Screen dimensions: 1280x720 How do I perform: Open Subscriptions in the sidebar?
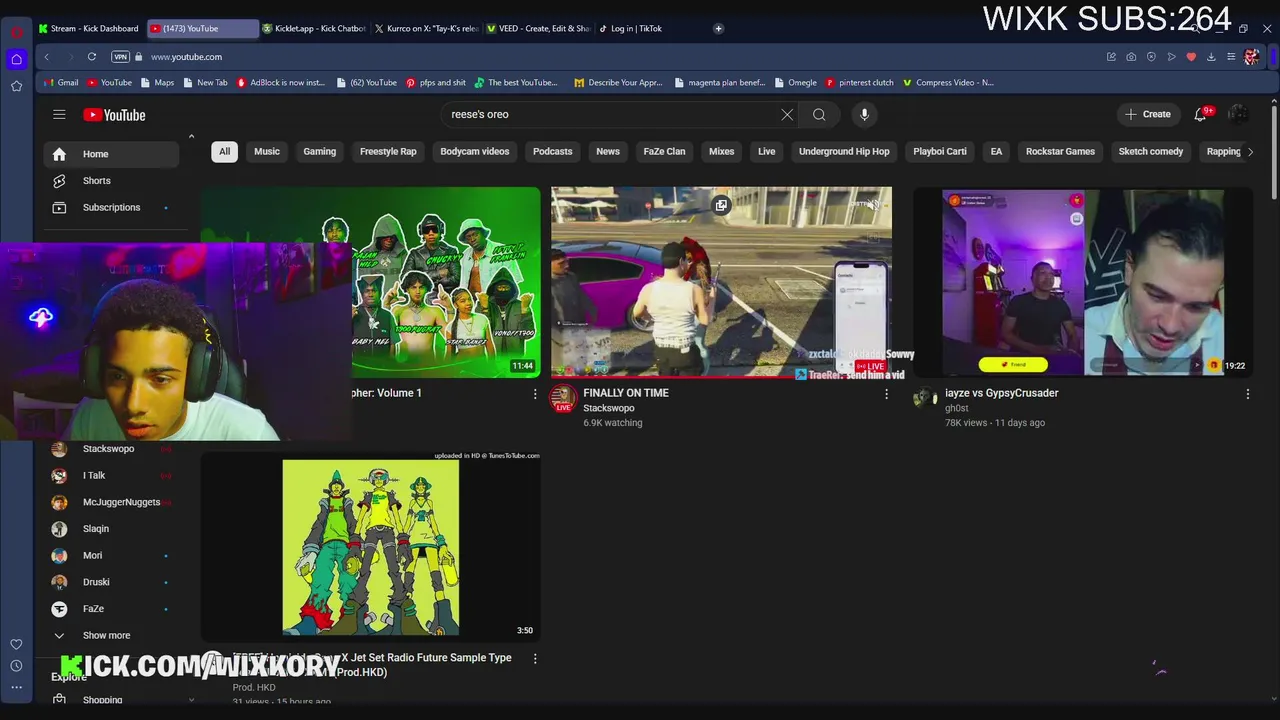112,208
